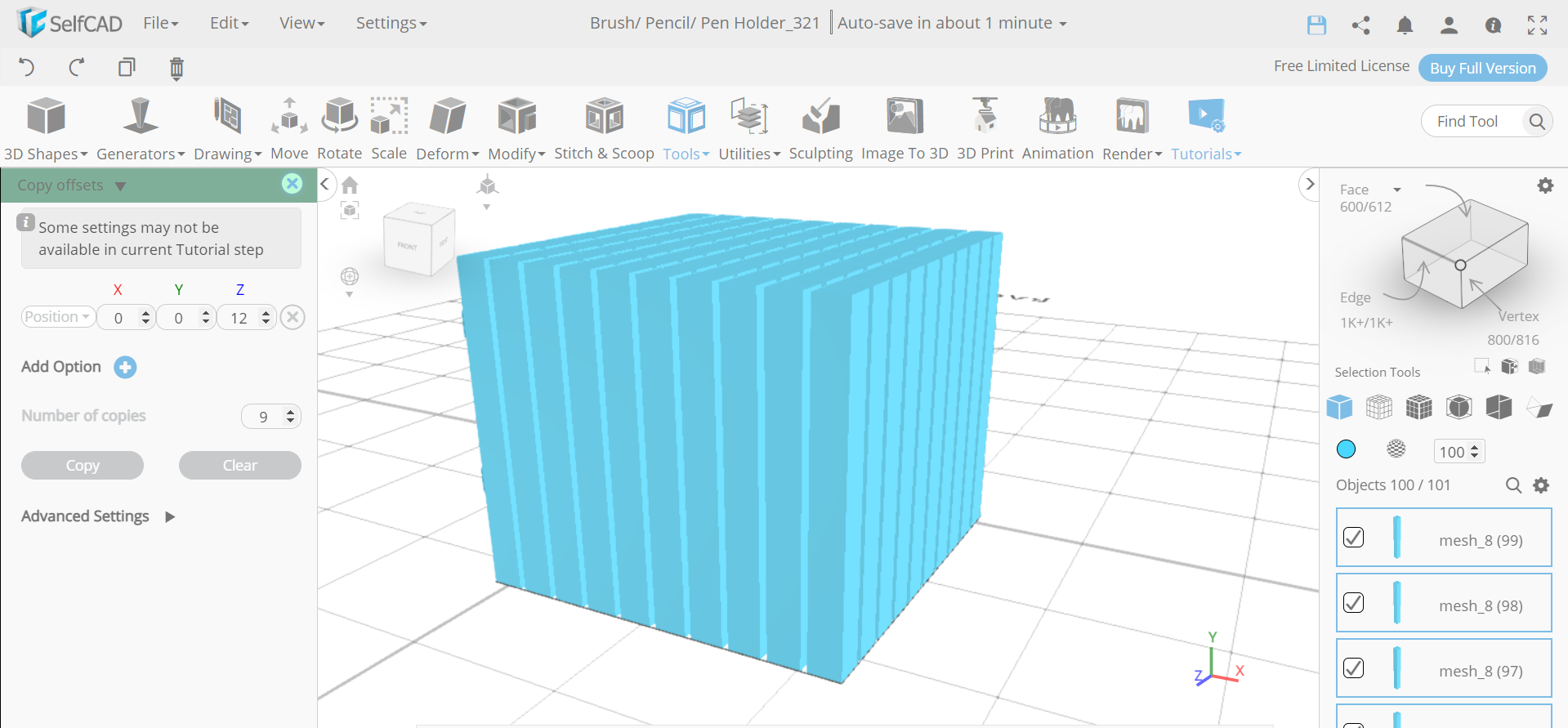Open the user account icon
The image size is (1568, 728).
[1449, 25]
